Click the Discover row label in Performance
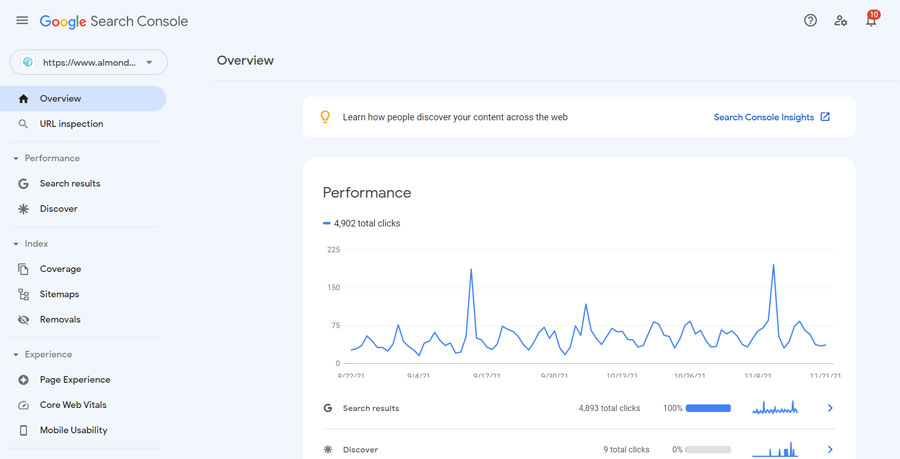This screenshot has height=459, width=900. tap(360, 450)
